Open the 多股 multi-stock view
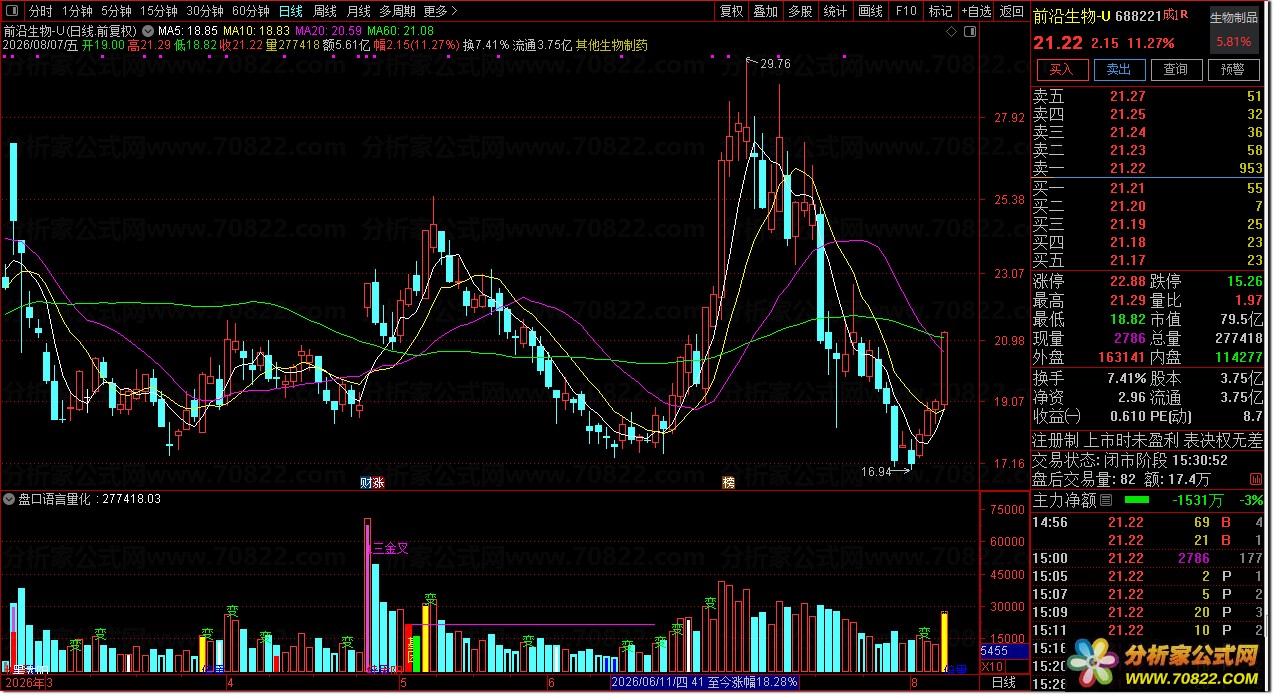The width and height of the screenshot is (1275, 695). tap(800, 12)
